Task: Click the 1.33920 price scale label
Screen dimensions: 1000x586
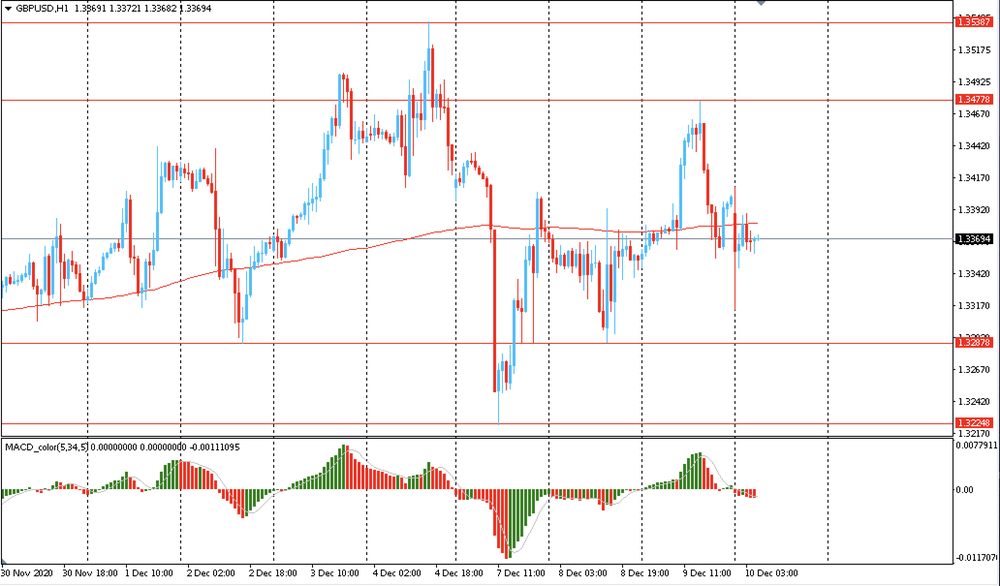Action: (x=975, y=210)
